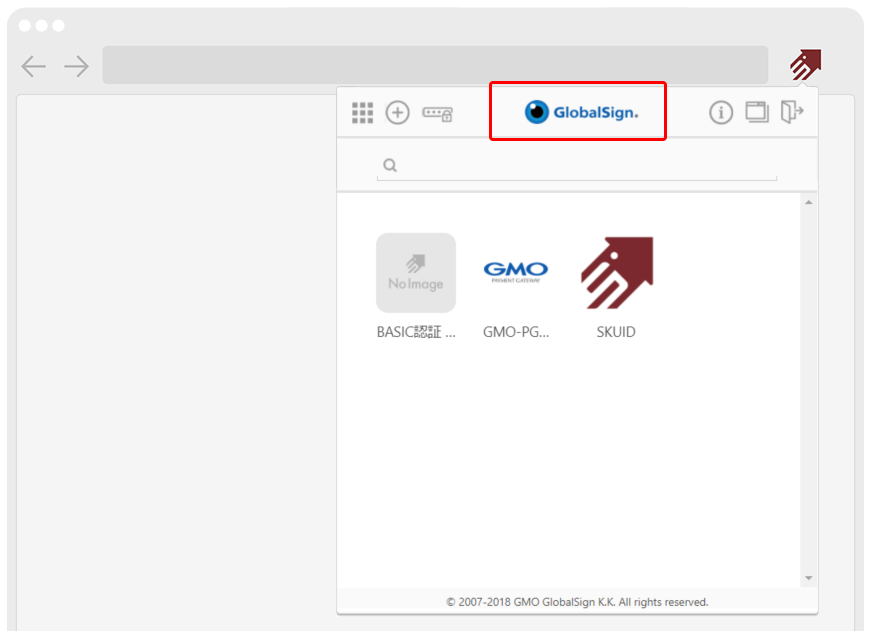This screenshot has width=871, height=631.
Task: Open the BASIC認証 No Image app tile
Action: [x=416, y=273]
